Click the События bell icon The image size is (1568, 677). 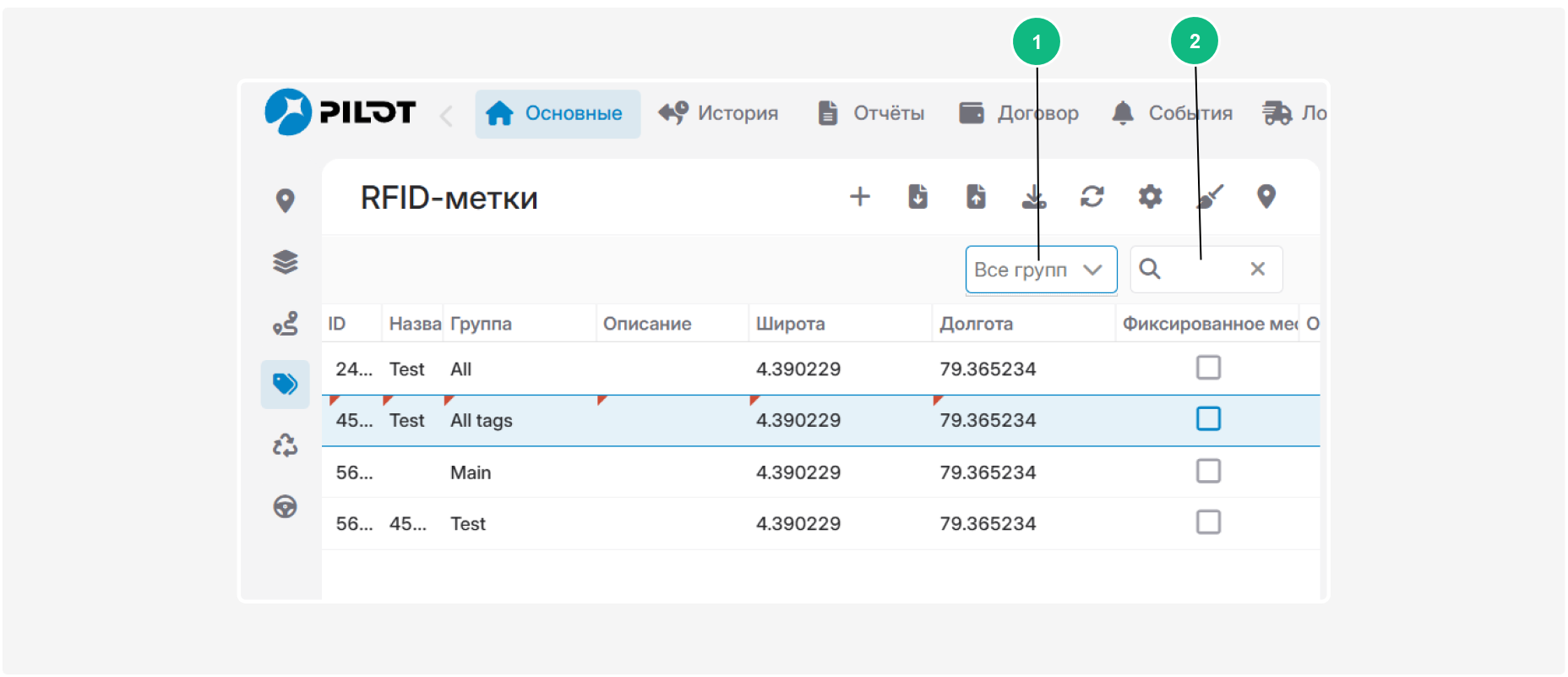[x=1123, y=112]
